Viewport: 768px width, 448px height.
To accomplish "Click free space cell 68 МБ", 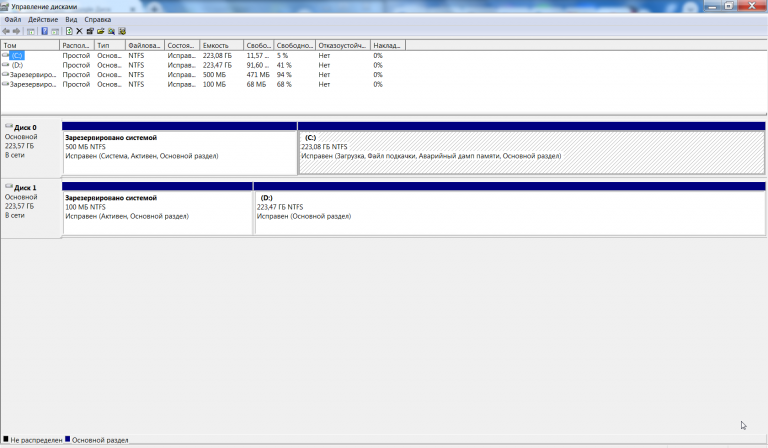I will point(256,84).
